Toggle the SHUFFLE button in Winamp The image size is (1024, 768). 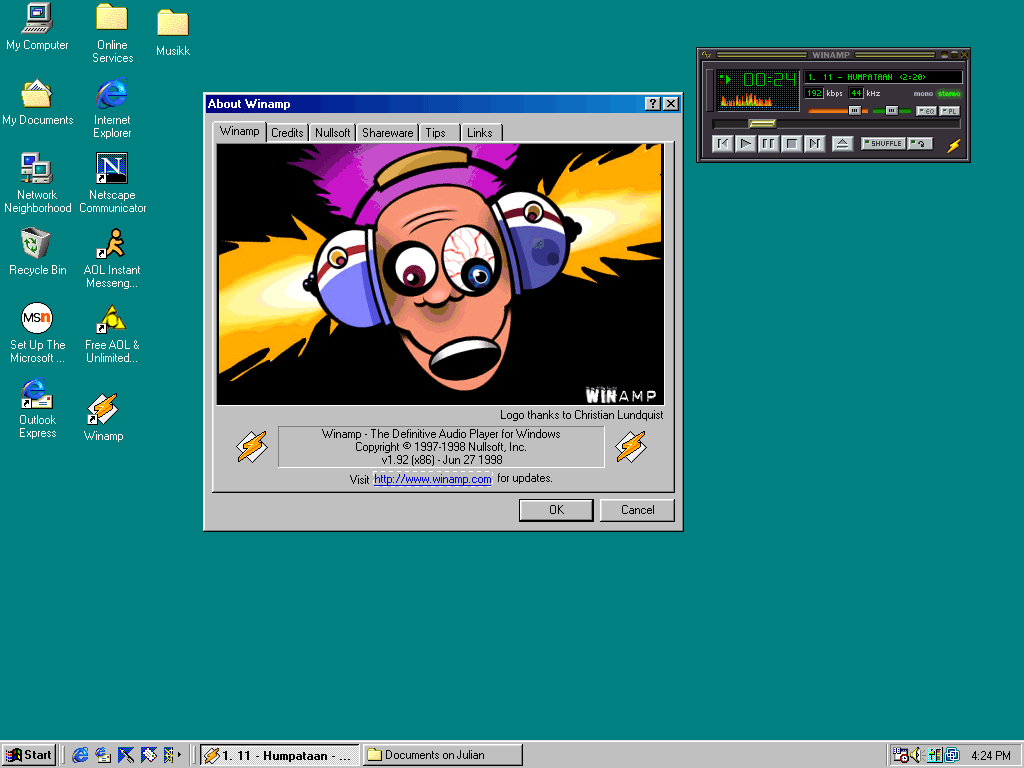(883, 144)
